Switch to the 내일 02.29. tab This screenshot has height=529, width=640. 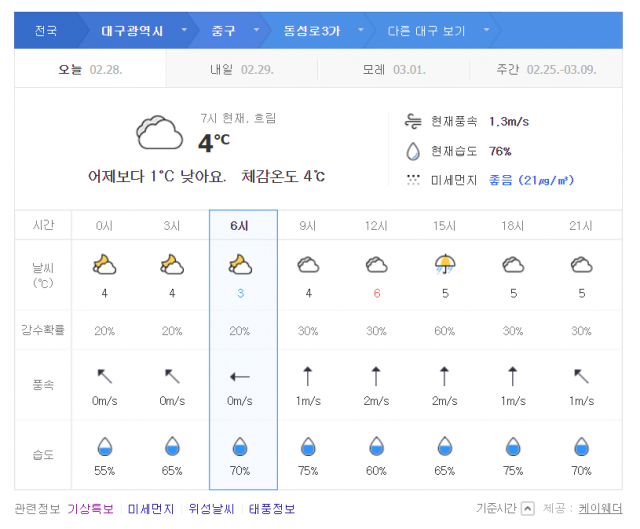point(242,69)
